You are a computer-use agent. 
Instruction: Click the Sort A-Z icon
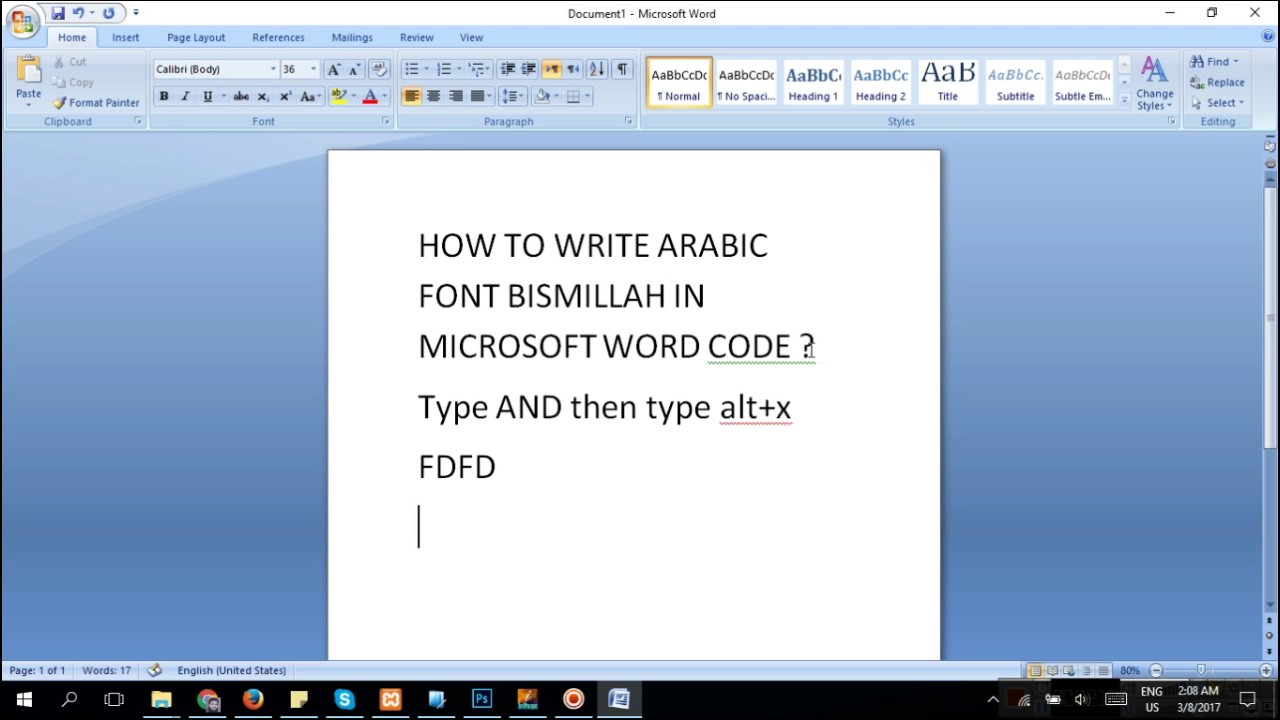click(597, 69)
